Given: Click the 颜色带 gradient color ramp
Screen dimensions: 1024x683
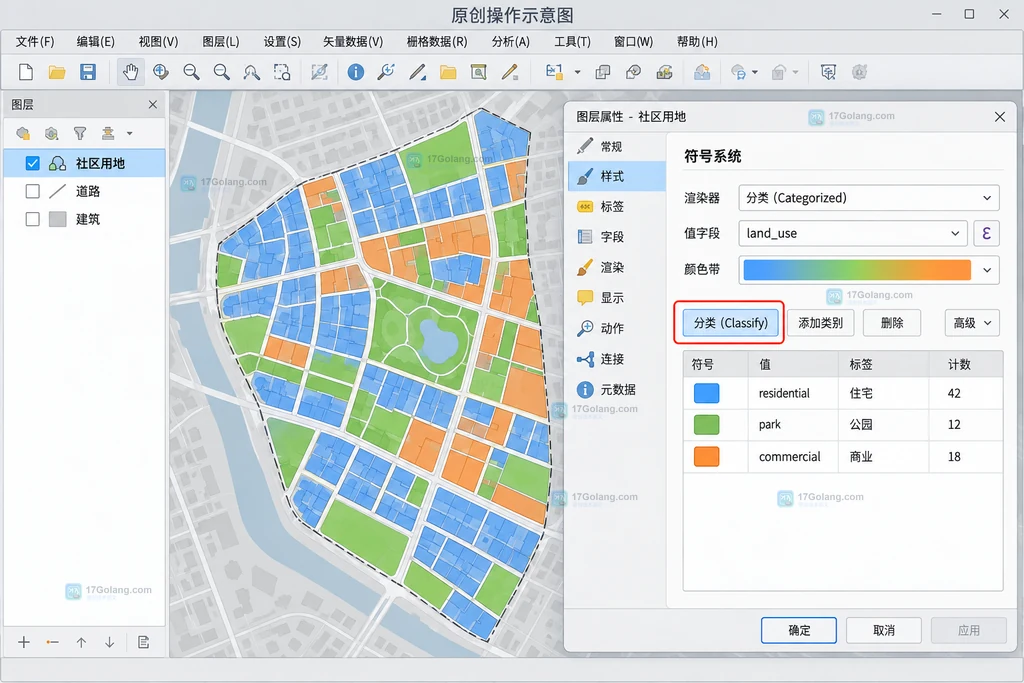Looking at the screenshot, I should click(x=857, y=270).
